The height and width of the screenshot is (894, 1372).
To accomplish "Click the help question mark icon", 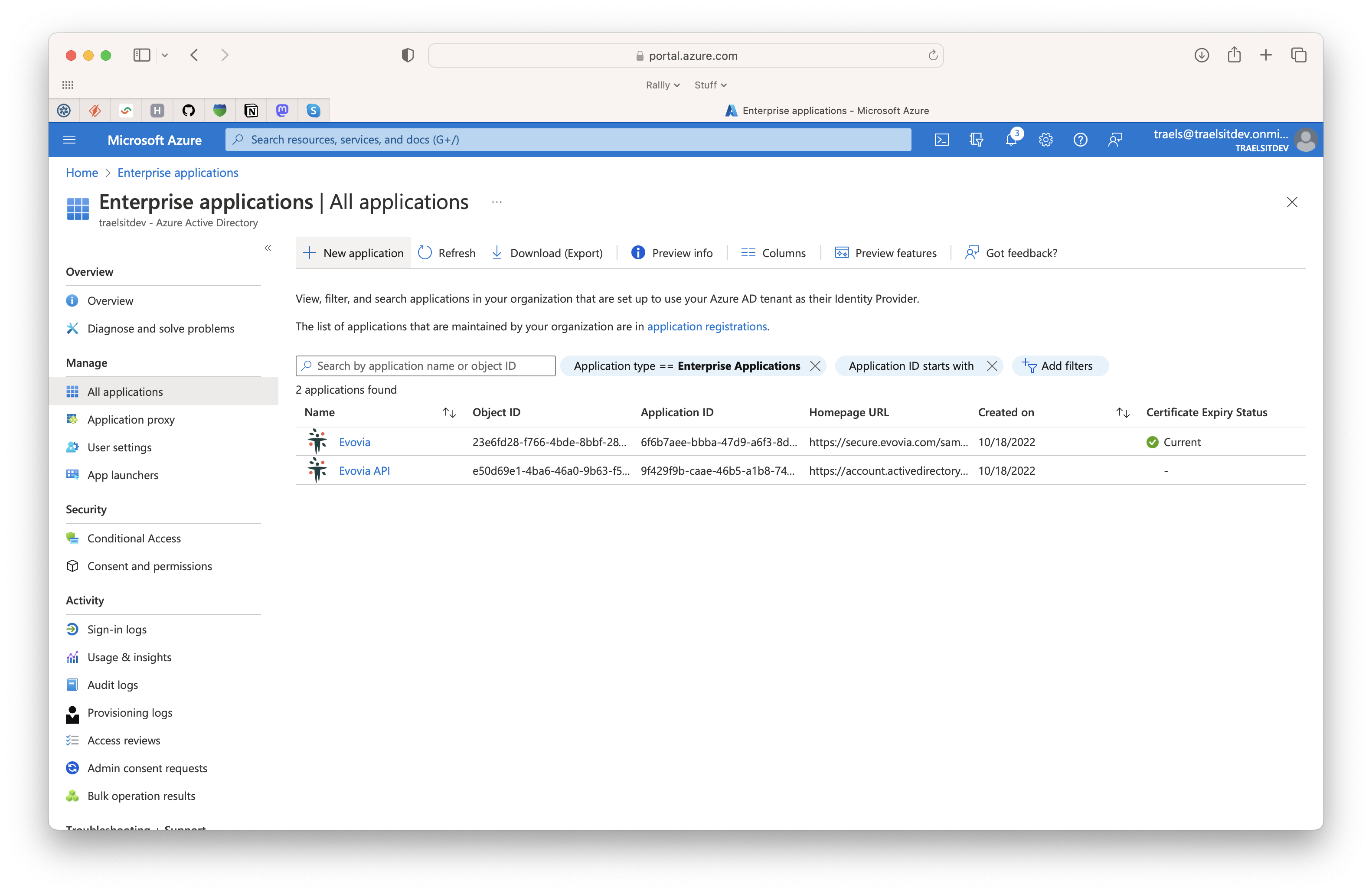I will coord(1080,140).
